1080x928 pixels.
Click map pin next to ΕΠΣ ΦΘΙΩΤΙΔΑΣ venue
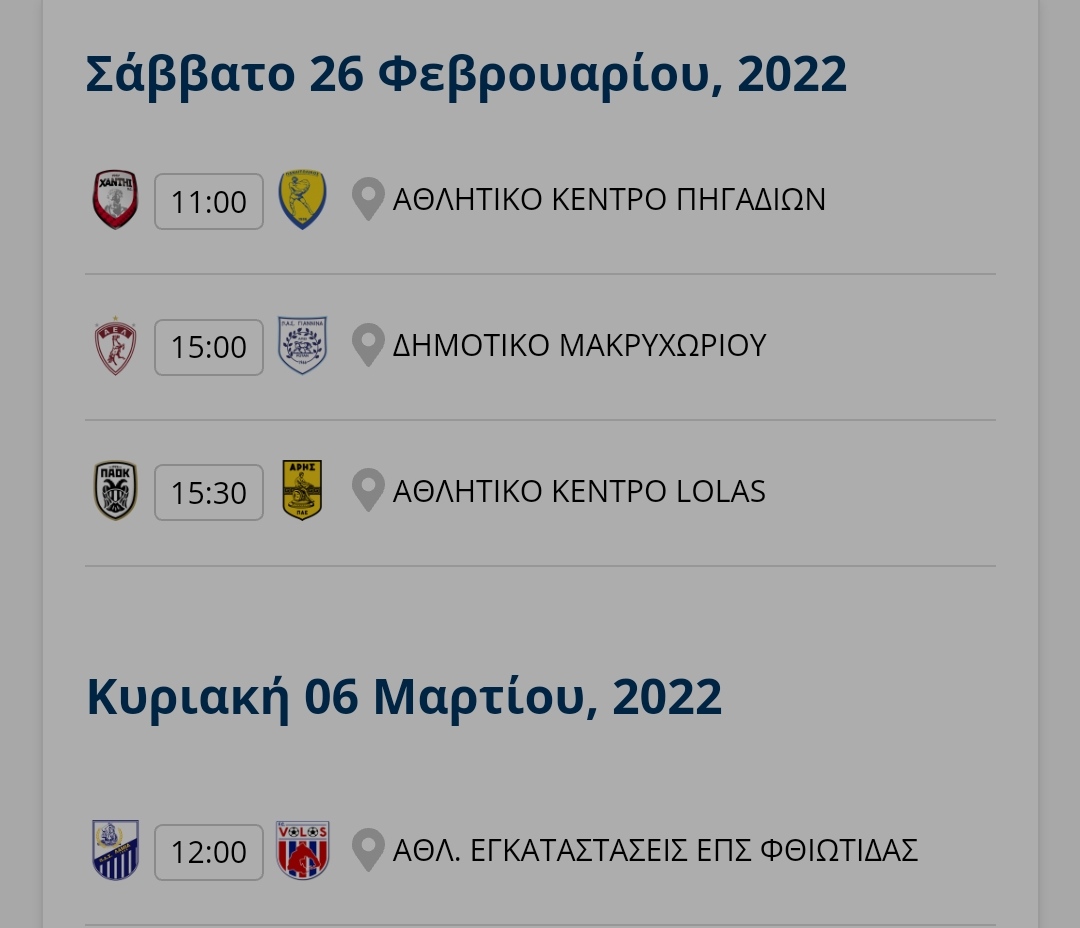pyautogui.click(x=368, y=849)
